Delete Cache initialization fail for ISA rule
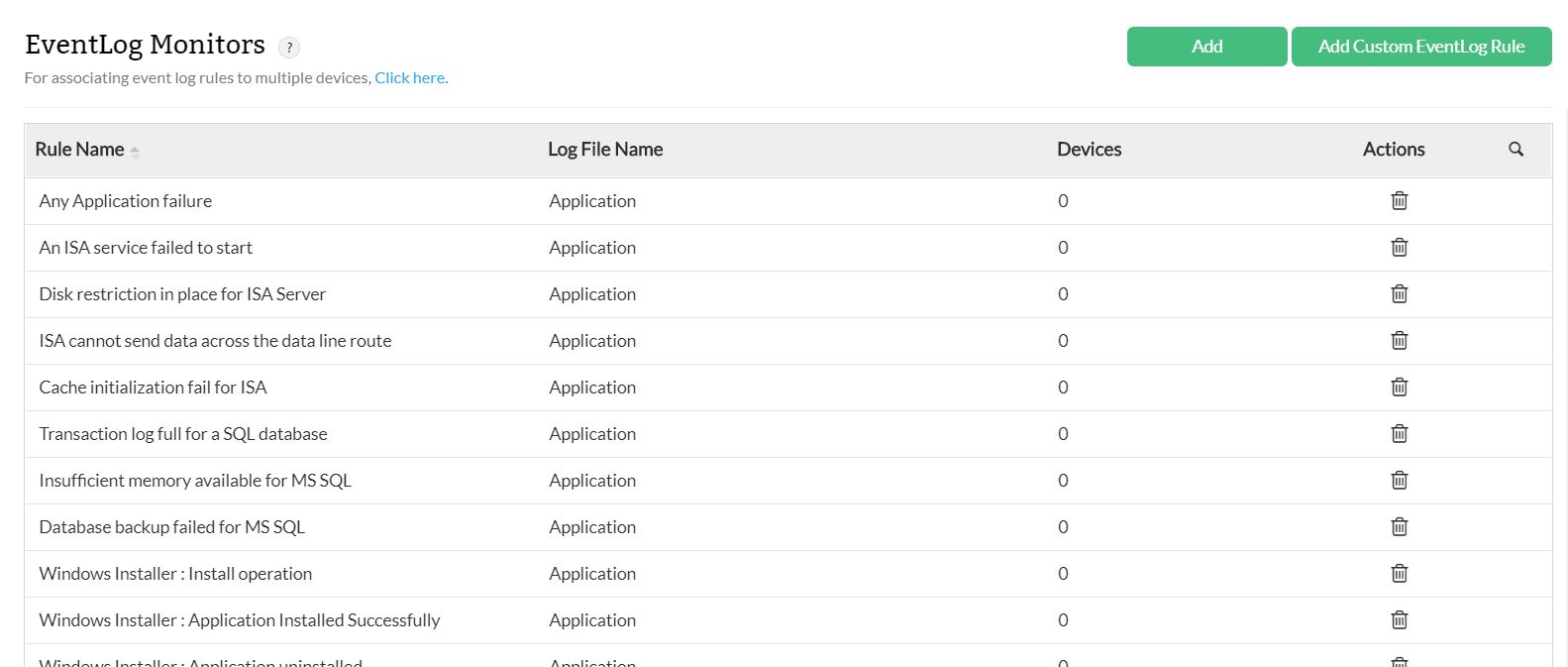The width and height of the screenshot is (1568, 667). pos(1399,388)
